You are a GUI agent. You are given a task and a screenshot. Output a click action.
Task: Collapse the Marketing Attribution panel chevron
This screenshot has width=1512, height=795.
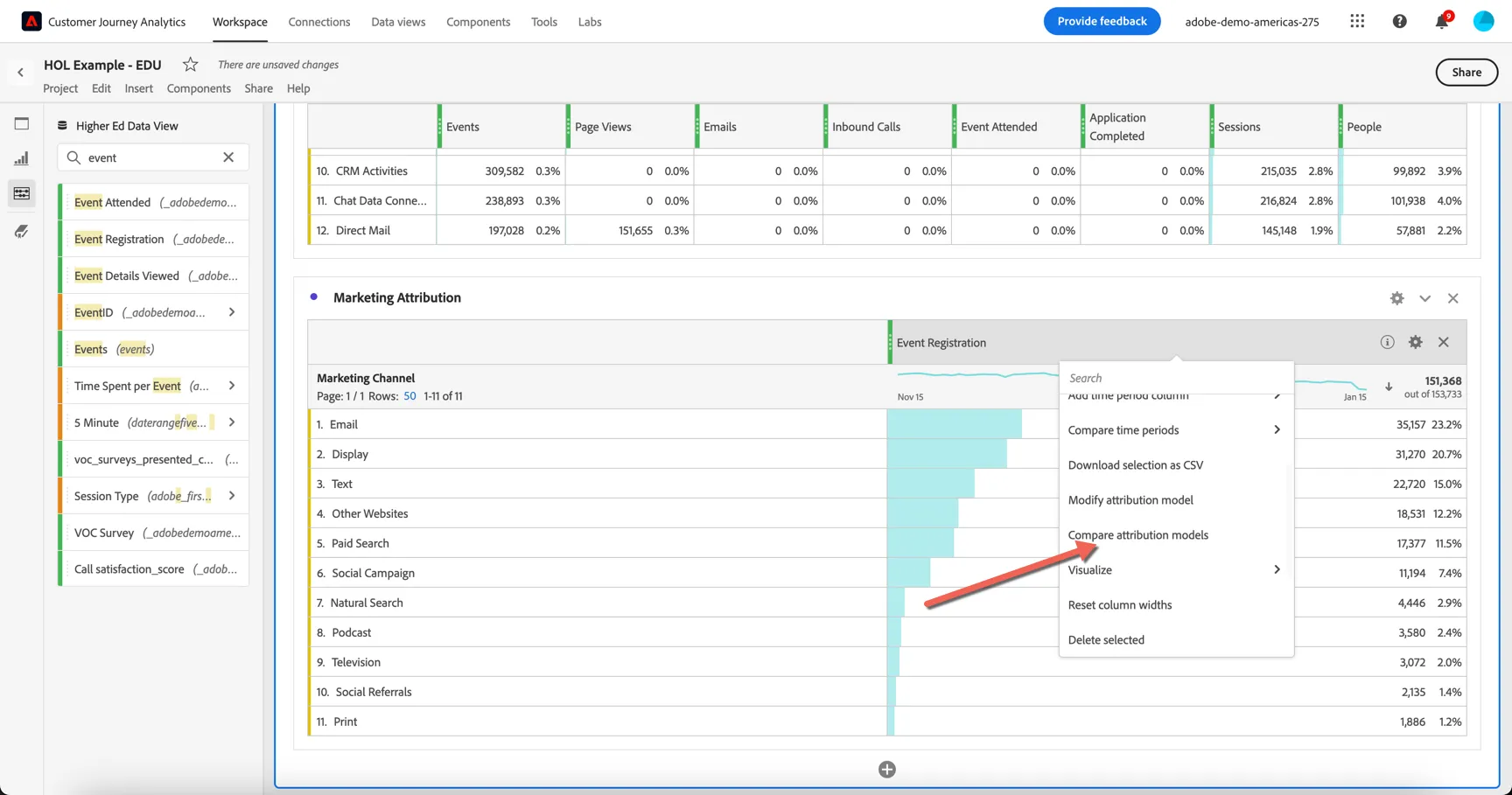pos(1424,298)
